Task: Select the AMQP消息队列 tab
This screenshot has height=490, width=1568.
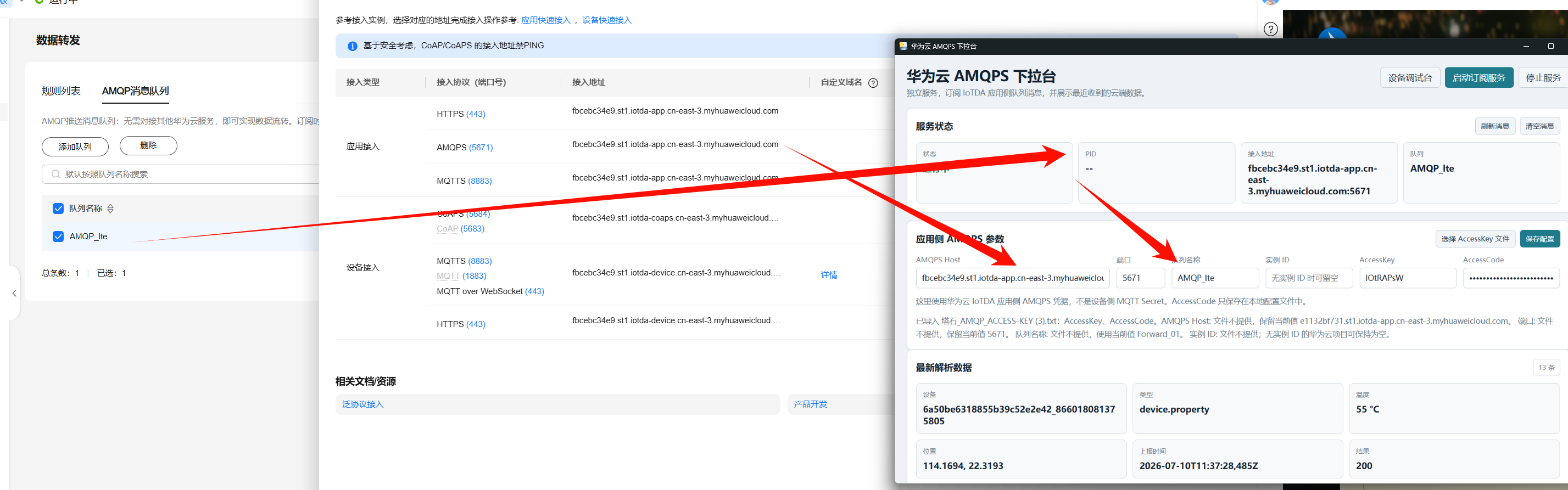Action: [135, 91]
